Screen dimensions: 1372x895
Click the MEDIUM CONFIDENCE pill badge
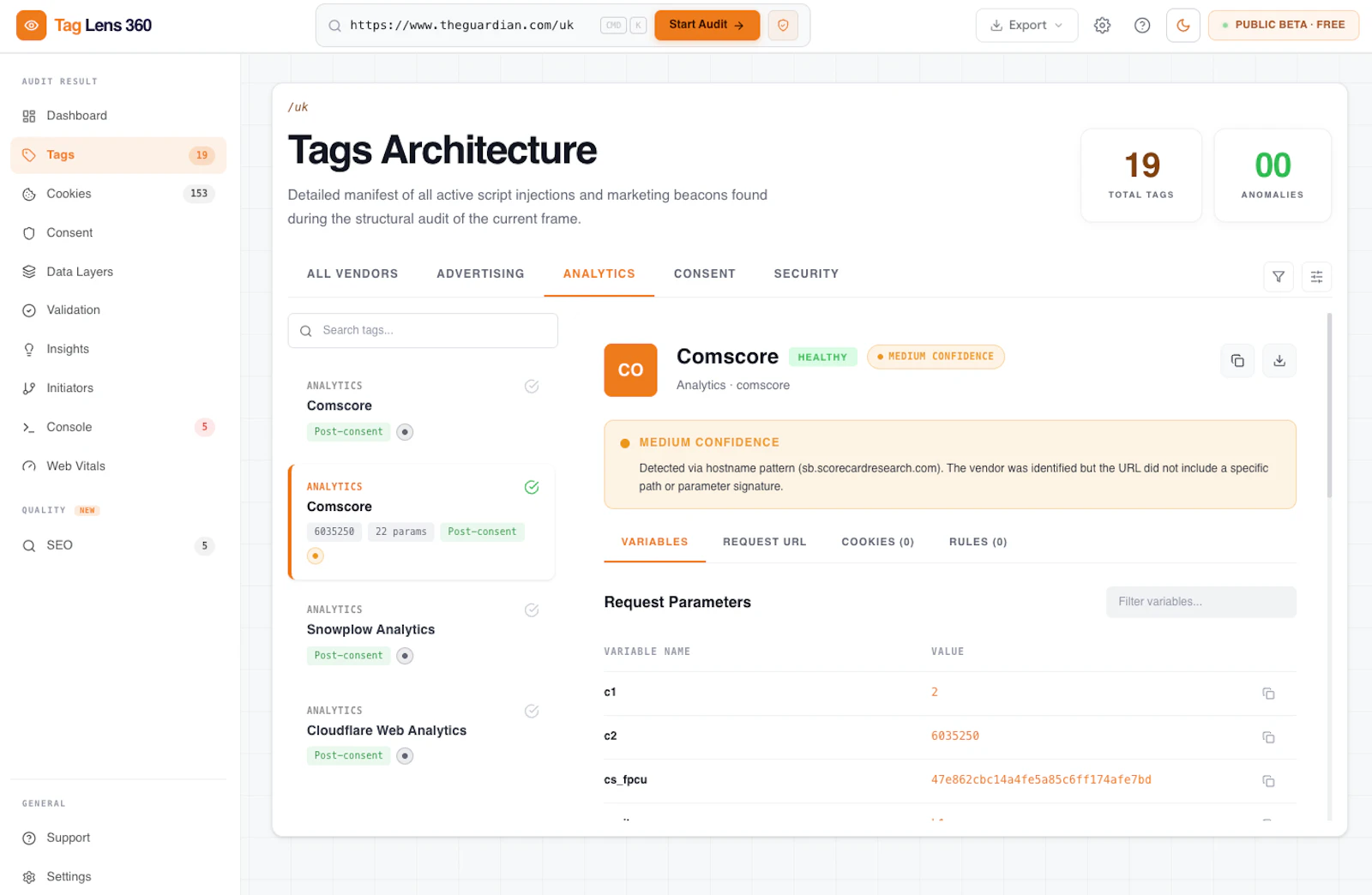(936, 357)
